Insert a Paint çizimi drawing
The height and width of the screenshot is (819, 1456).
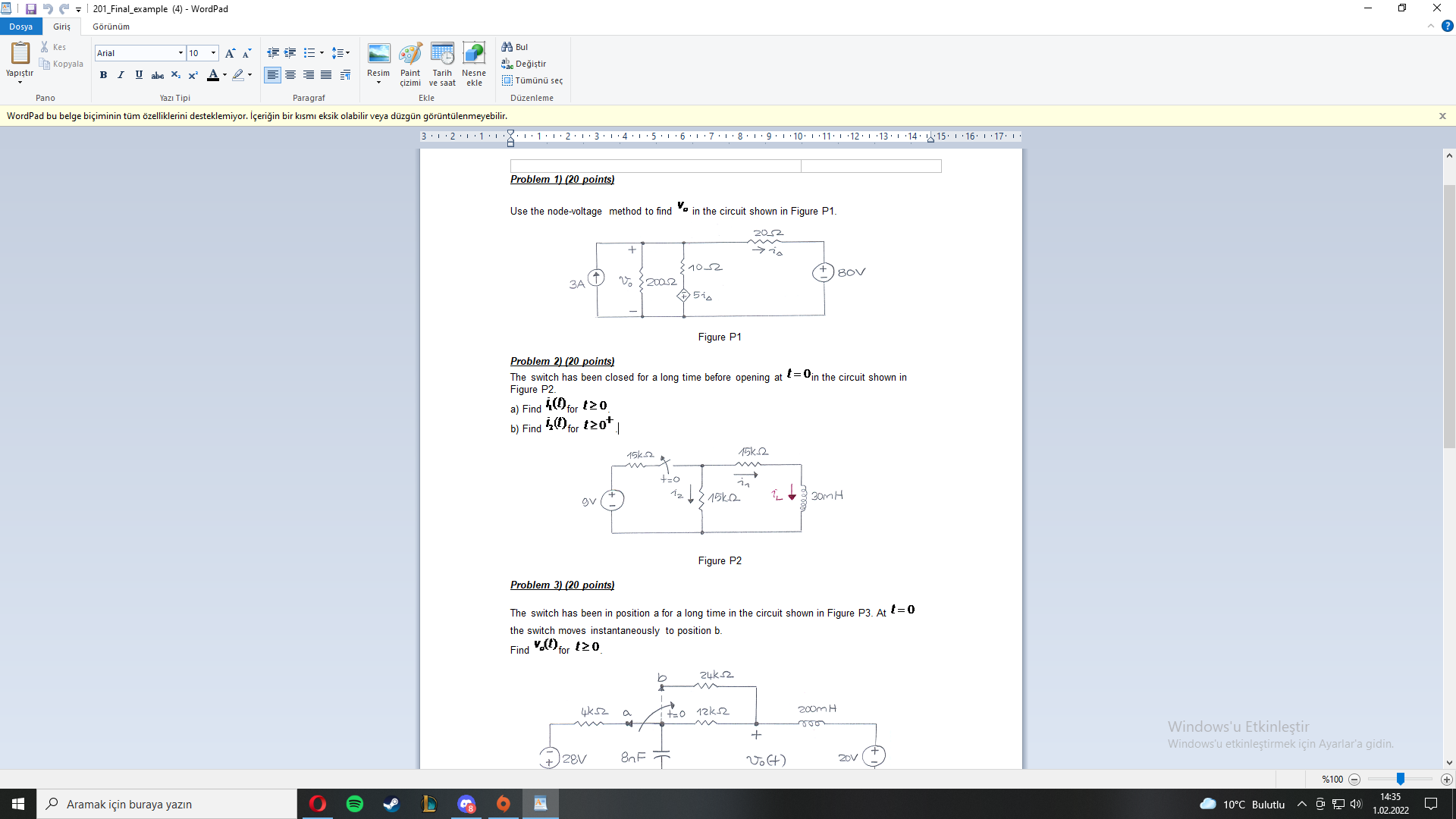pyautogui.click(x=410, y=64)
